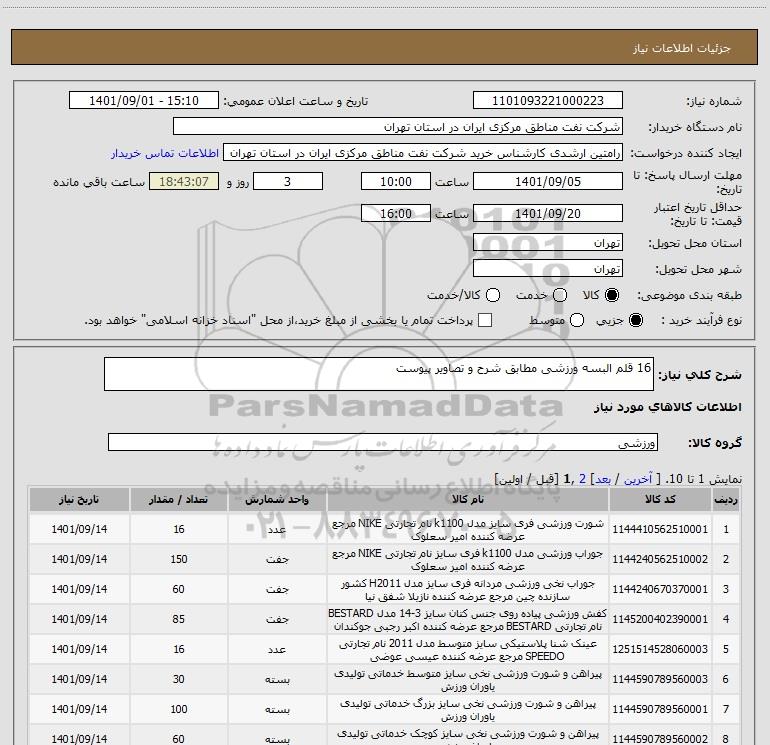Jump to آخرین (last) page link
770x745 pixels.
pyautogui.click(x=638, y=479)
